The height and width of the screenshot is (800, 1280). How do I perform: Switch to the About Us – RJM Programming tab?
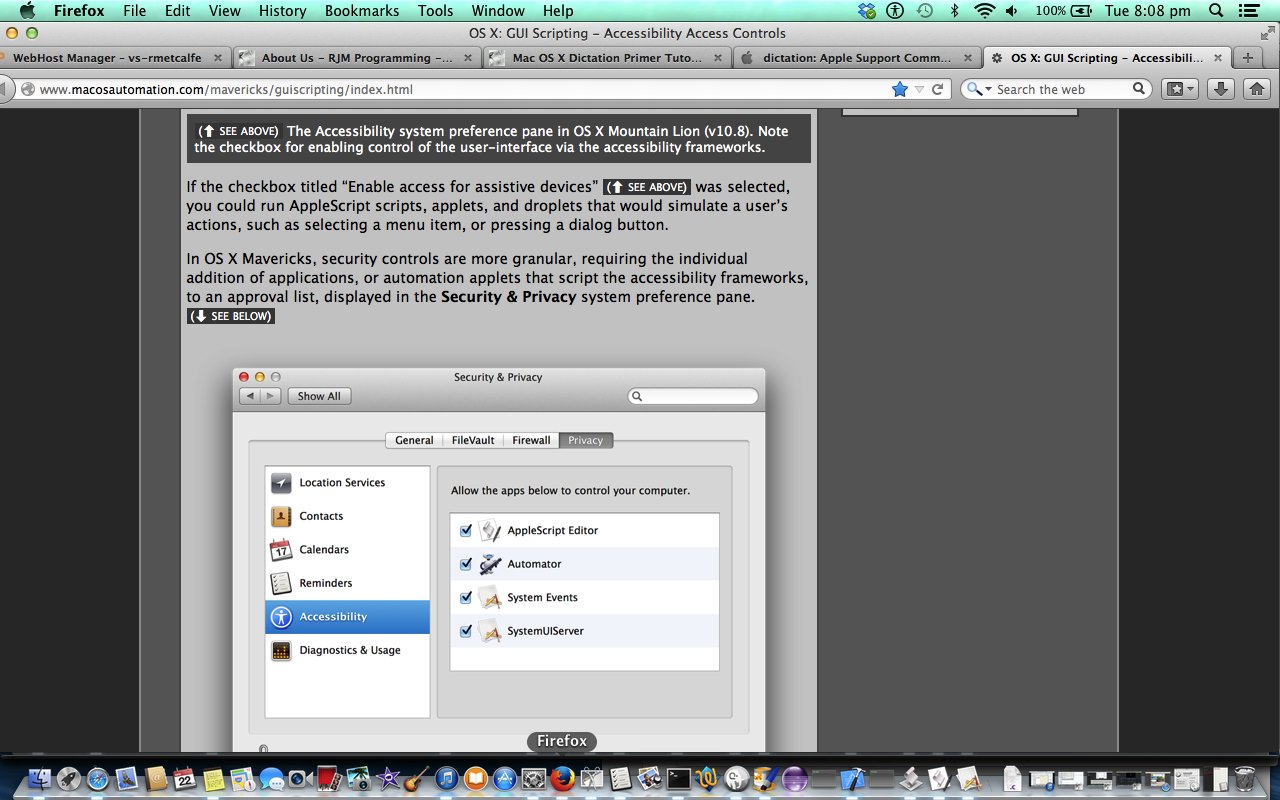click(358, 58)
